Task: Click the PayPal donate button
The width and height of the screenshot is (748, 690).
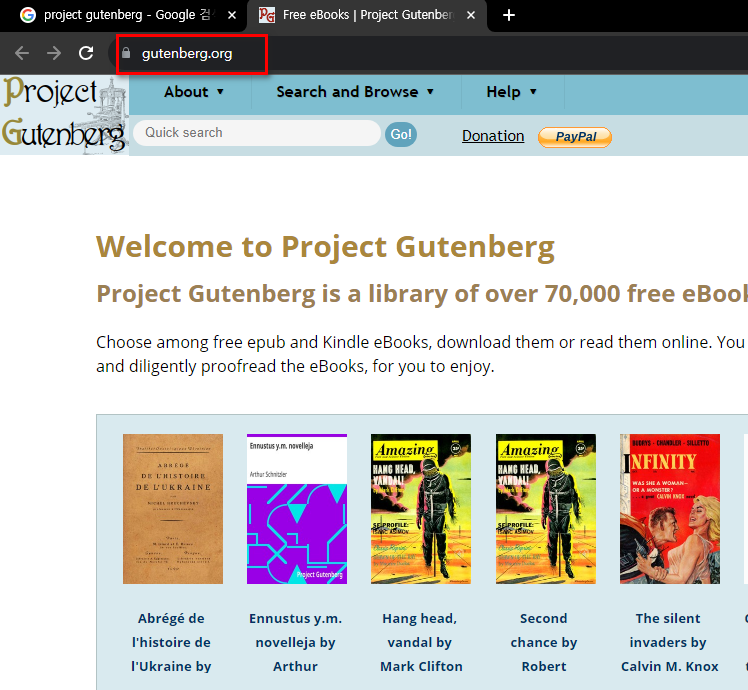Action: tap(575, 137)
